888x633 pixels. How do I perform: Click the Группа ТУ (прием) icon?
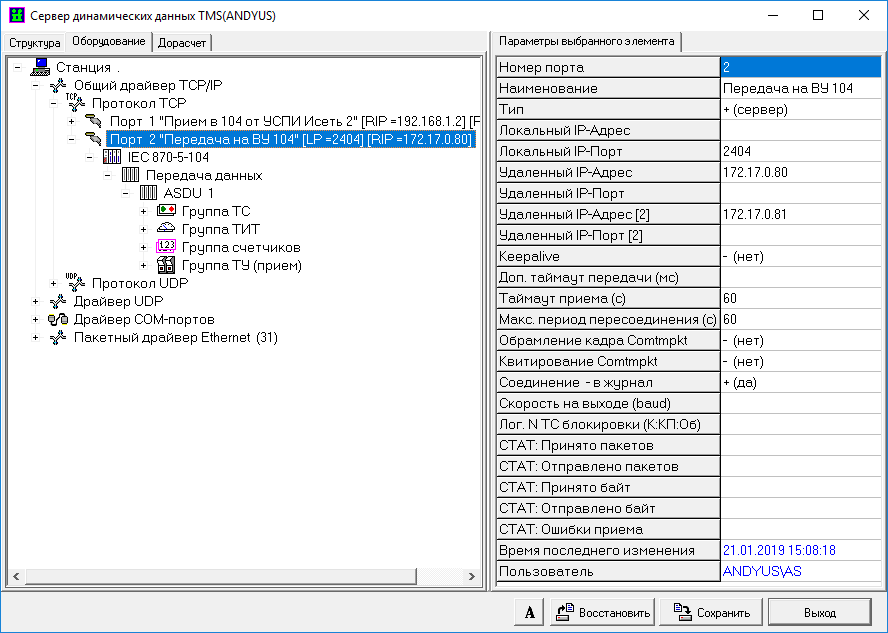tap(166, 265)
